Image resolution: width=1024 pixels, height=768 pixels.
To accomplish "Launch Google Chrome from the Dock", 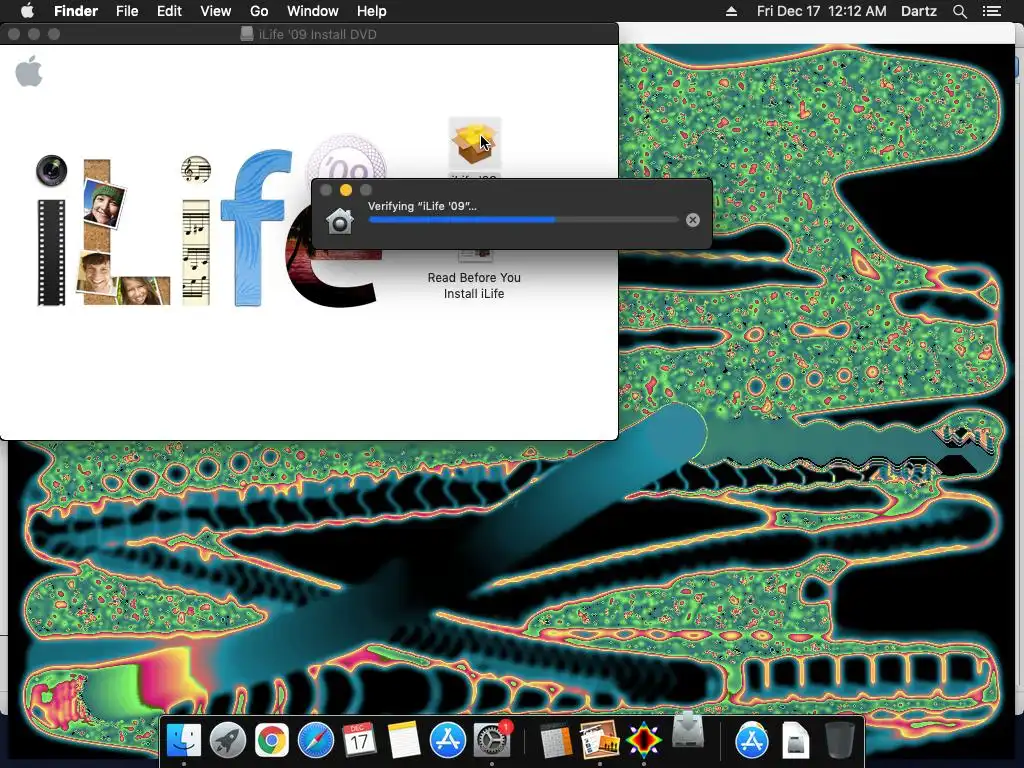I will point(272,740).
